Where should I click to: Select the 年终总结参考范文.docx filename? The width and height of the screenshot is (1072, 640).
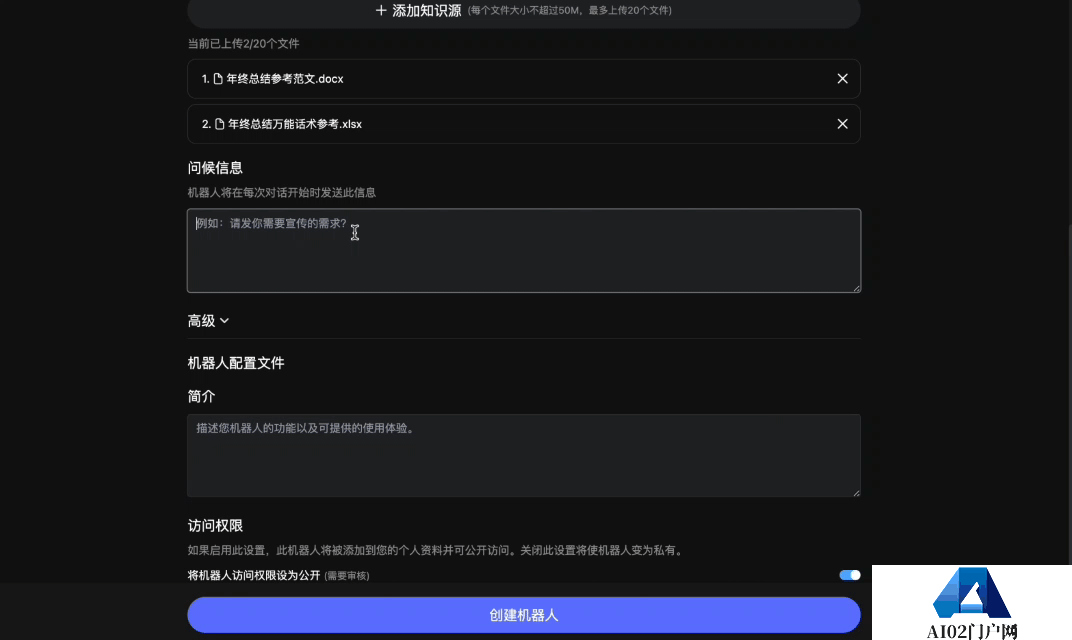pos(285,79)
